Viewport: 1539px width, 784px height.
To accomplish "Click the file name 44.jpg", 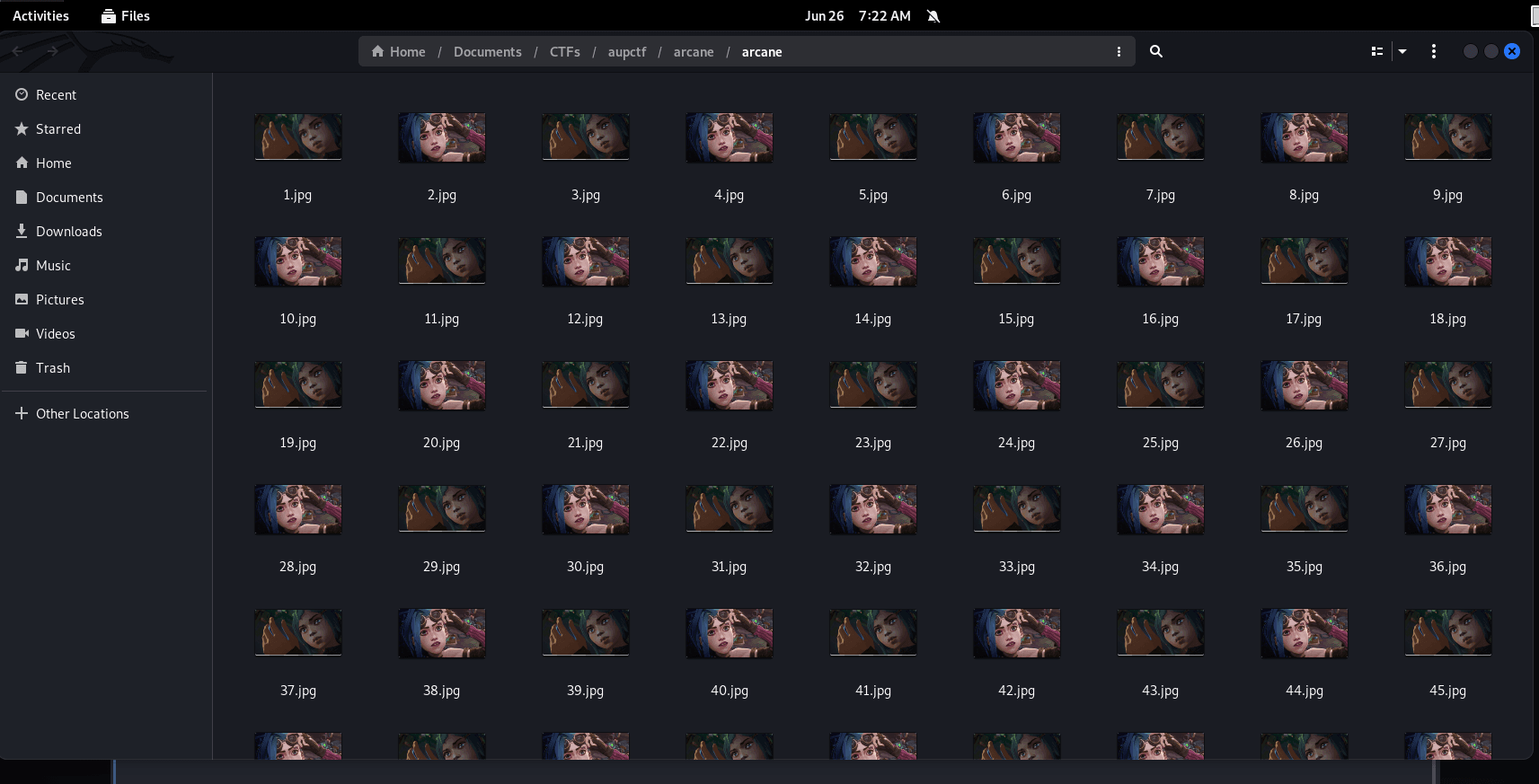I will click(1305, 691).
